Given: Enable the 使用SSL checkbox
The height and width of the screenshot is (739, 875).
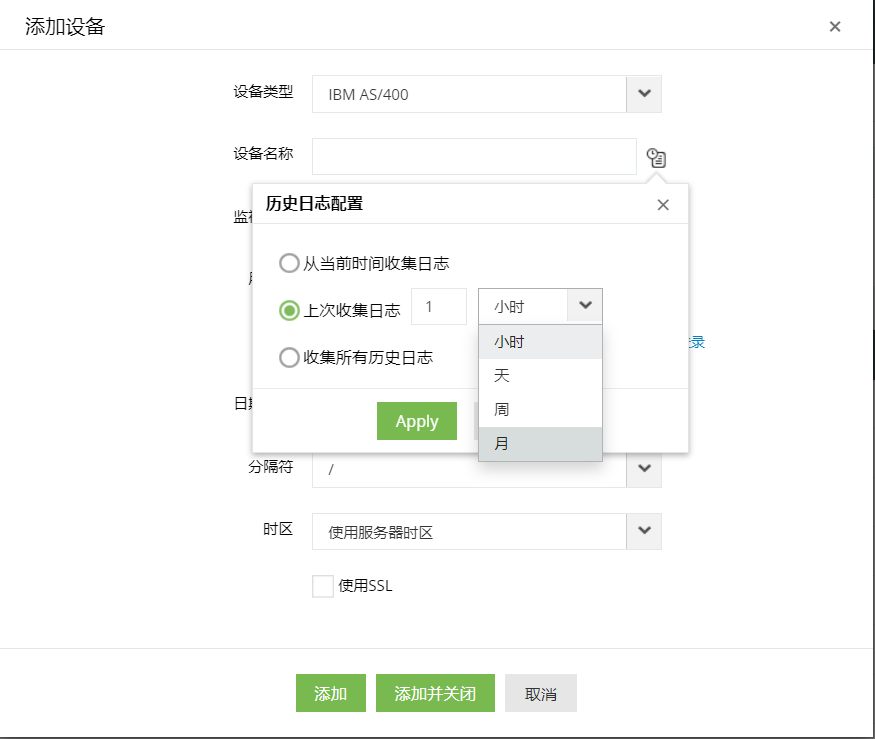Looking at the screenshot, I should point(323,586).
